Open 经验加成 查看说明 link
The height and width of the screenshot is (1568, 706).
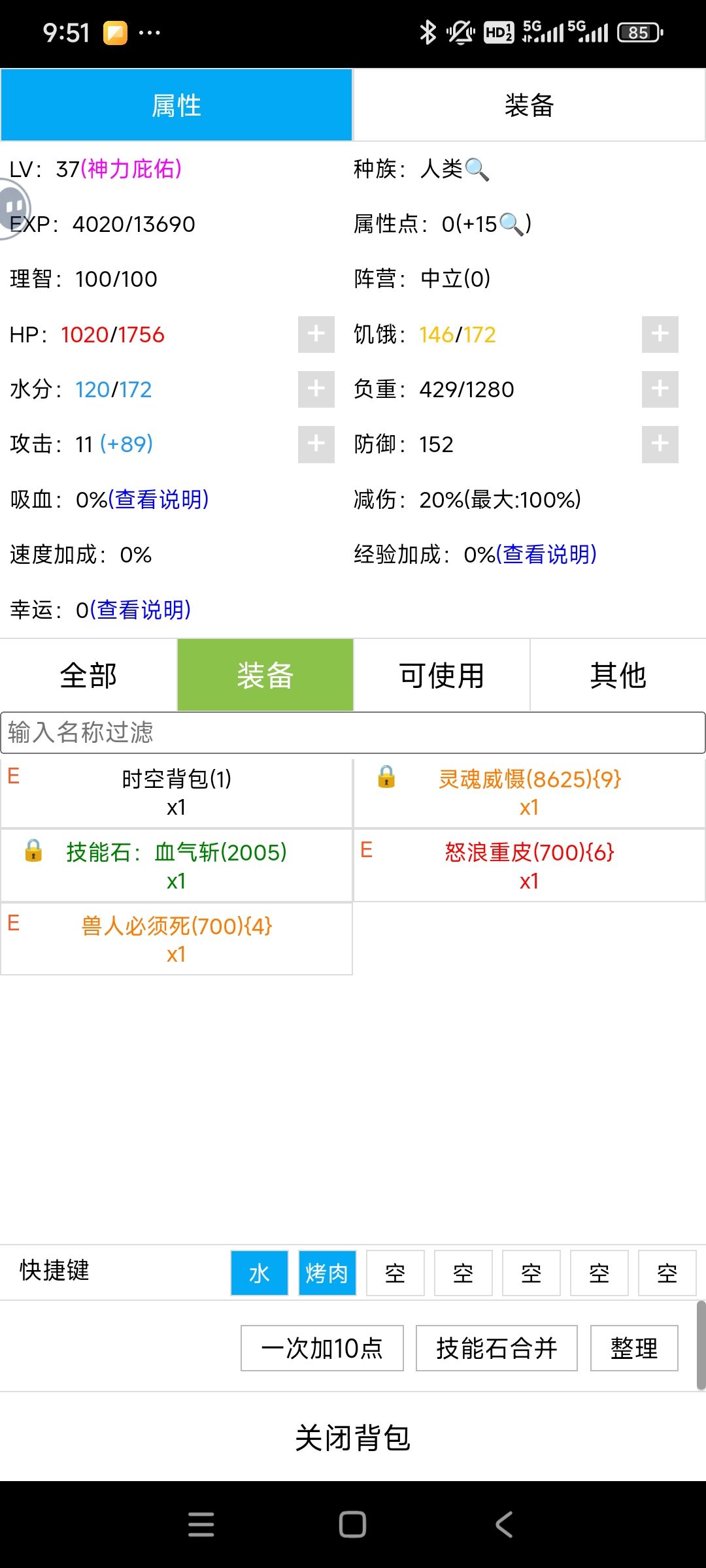click(546, 555)
